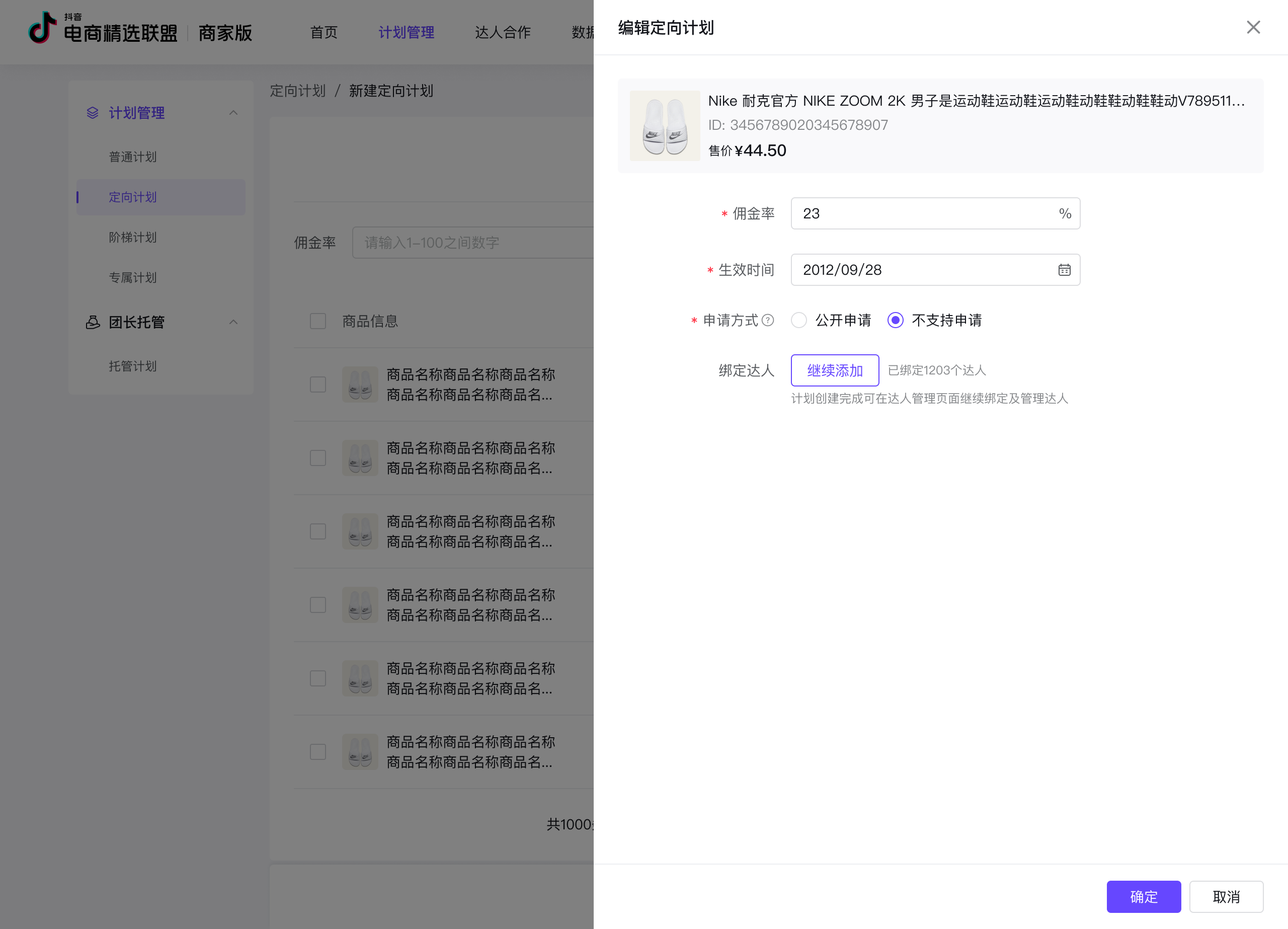Screen dimensions: 1288x929
Task: Check the first product row checkbox
Action: point(318,384)
